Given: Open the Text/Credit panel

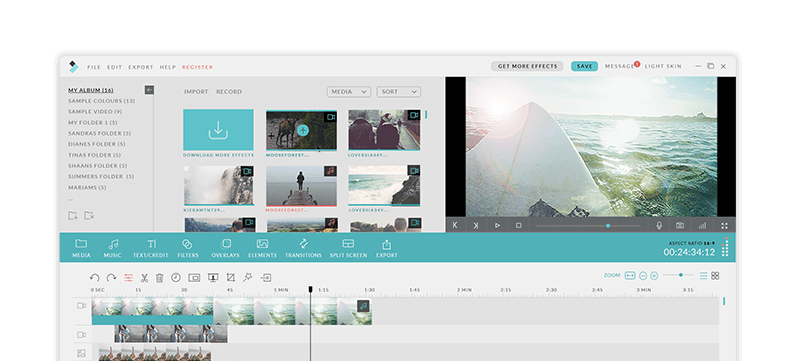Looking at the screenshot, I should point(150,249).
